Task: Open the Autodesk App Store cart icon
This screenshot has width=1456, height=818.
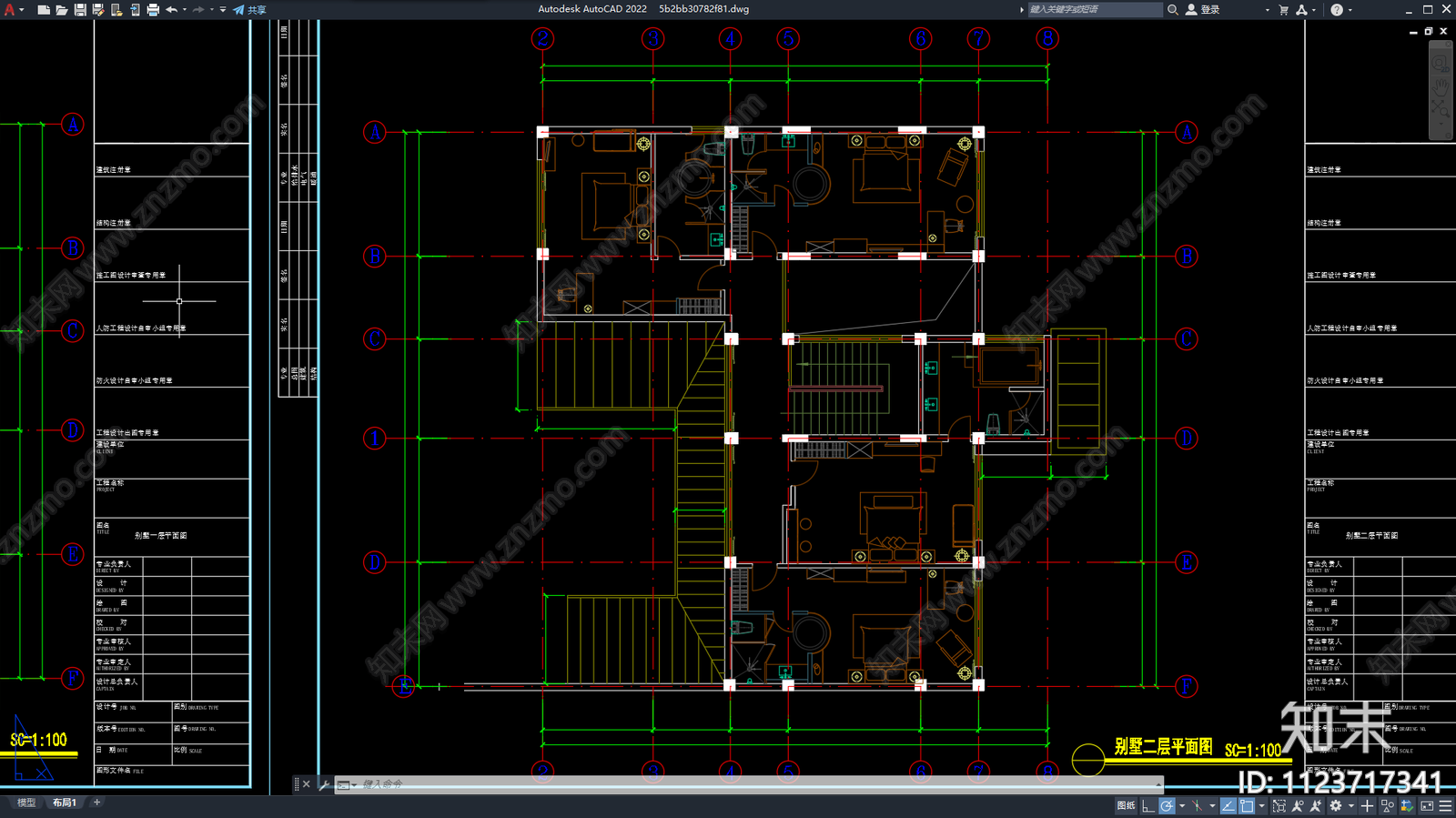Action: click(1283, 9)
